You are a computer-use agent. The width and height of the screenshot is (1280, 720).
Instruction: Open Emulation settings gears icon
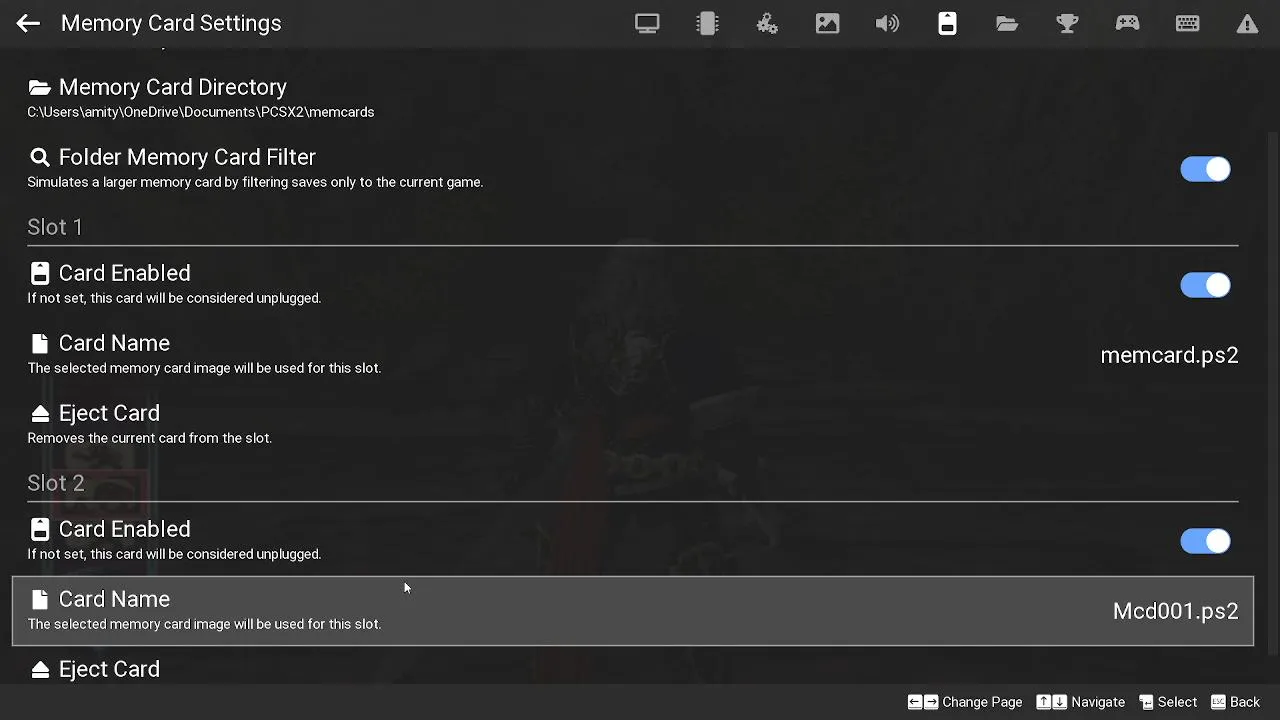coord(767,23)
